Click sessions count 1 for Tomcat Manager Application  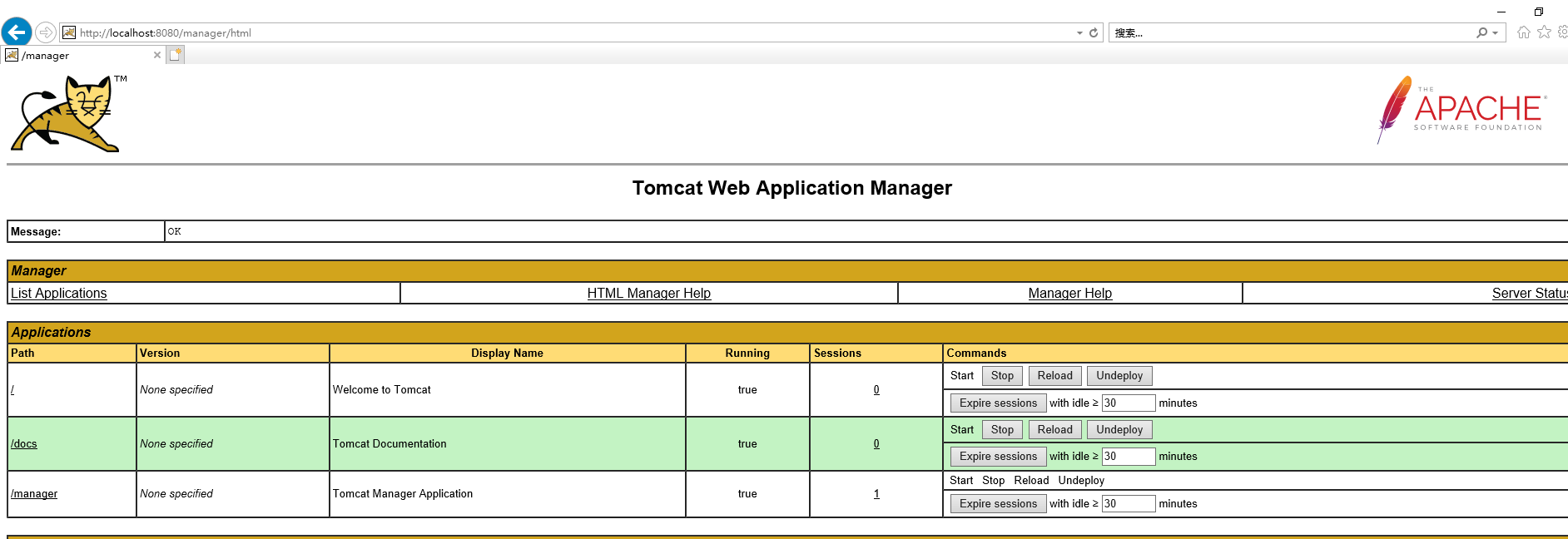(x=876, y=493)
